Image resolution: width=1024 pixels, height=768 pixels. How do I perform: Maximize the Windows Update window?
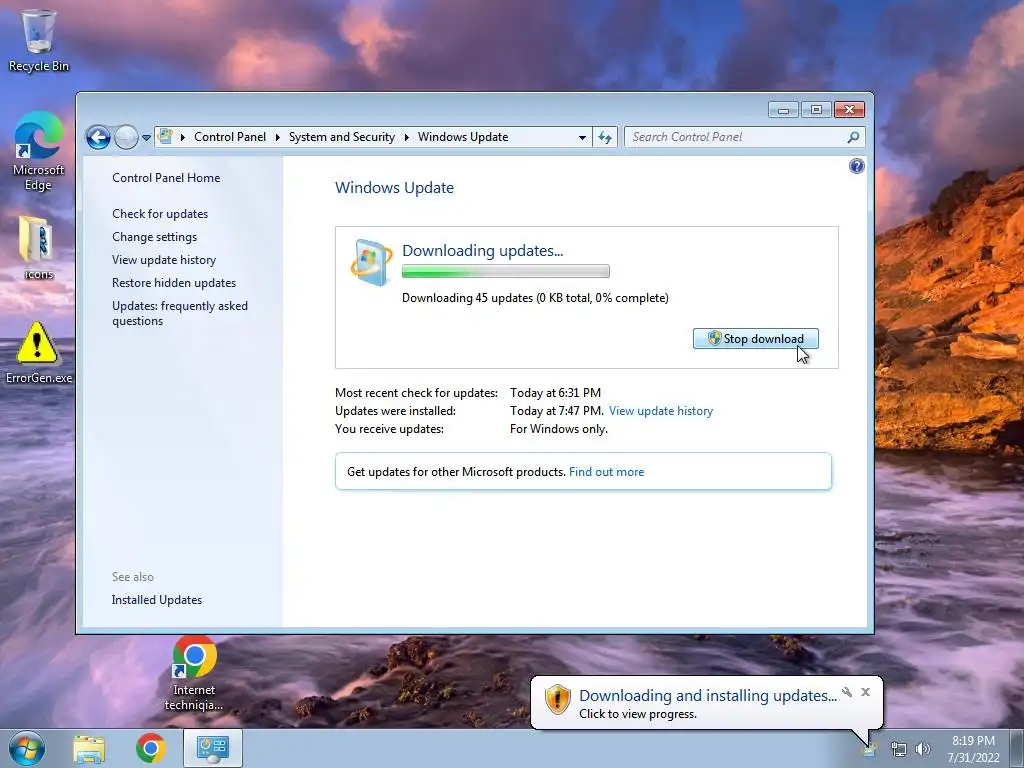(x=816, y=109)
